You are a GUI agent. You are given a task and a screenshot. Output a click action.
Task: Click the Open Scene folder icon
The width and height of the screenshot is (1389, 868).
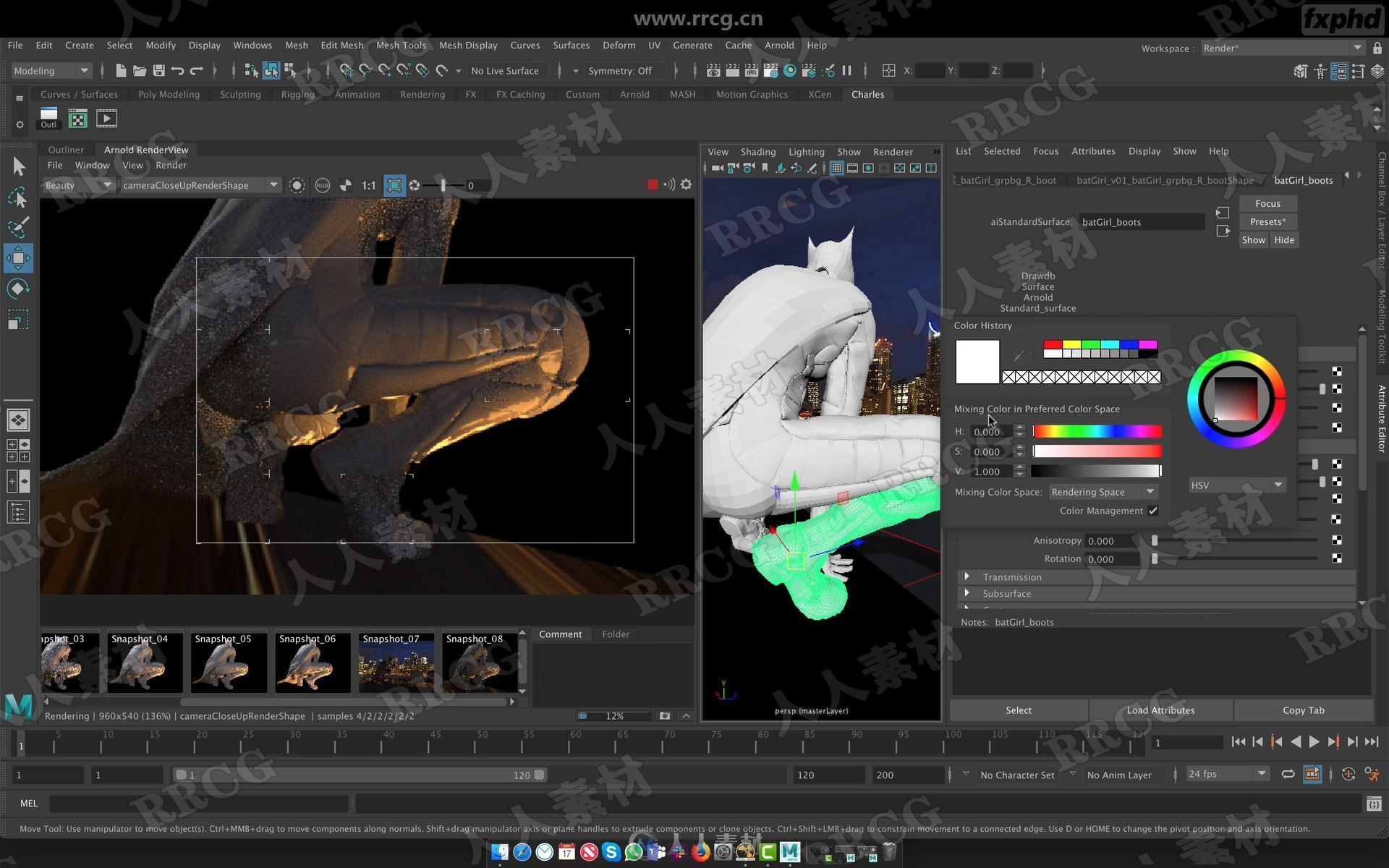(140, 70)
